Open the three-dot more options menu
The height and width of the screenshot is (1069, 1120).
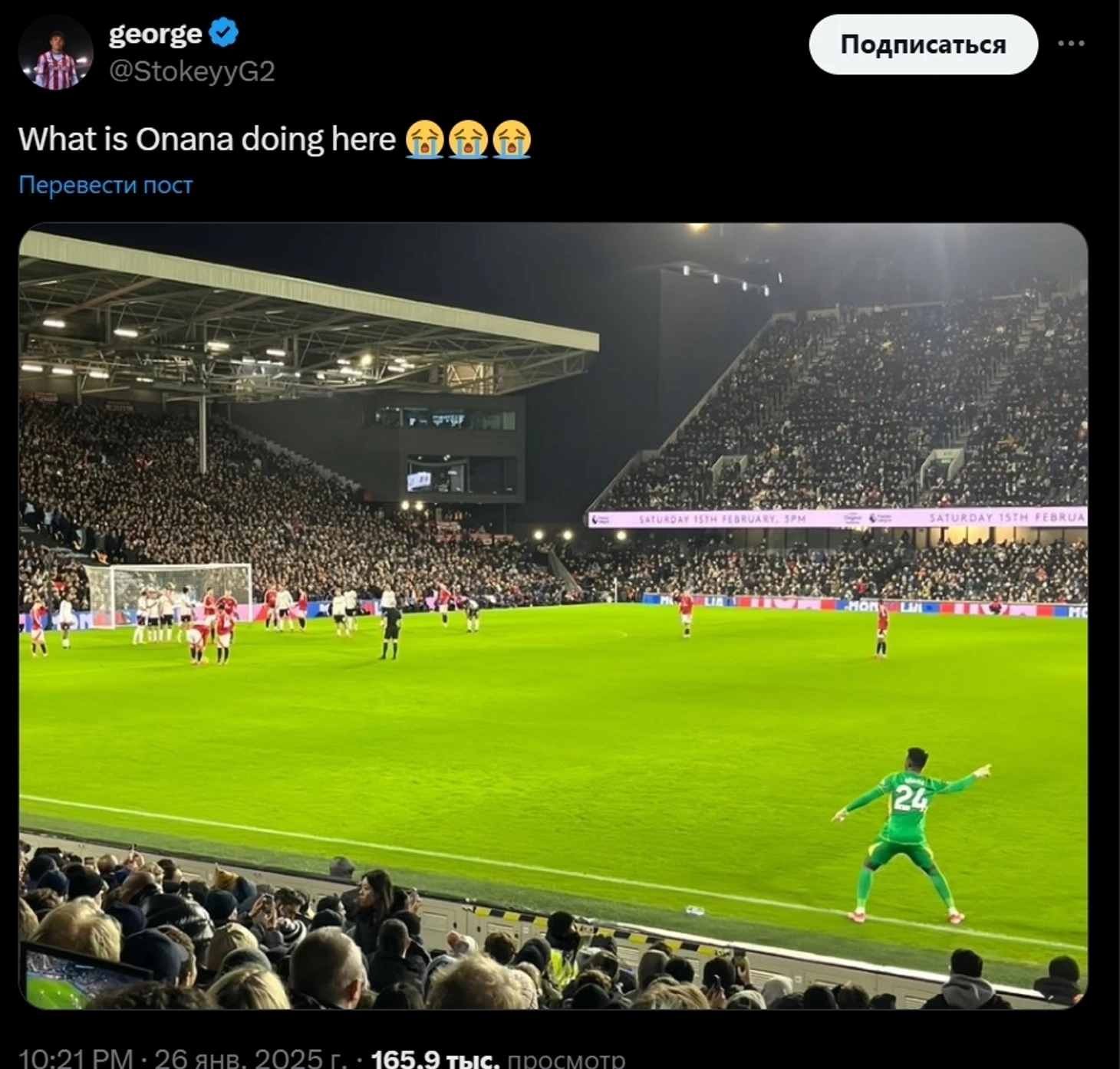(x=1071, y=44)
